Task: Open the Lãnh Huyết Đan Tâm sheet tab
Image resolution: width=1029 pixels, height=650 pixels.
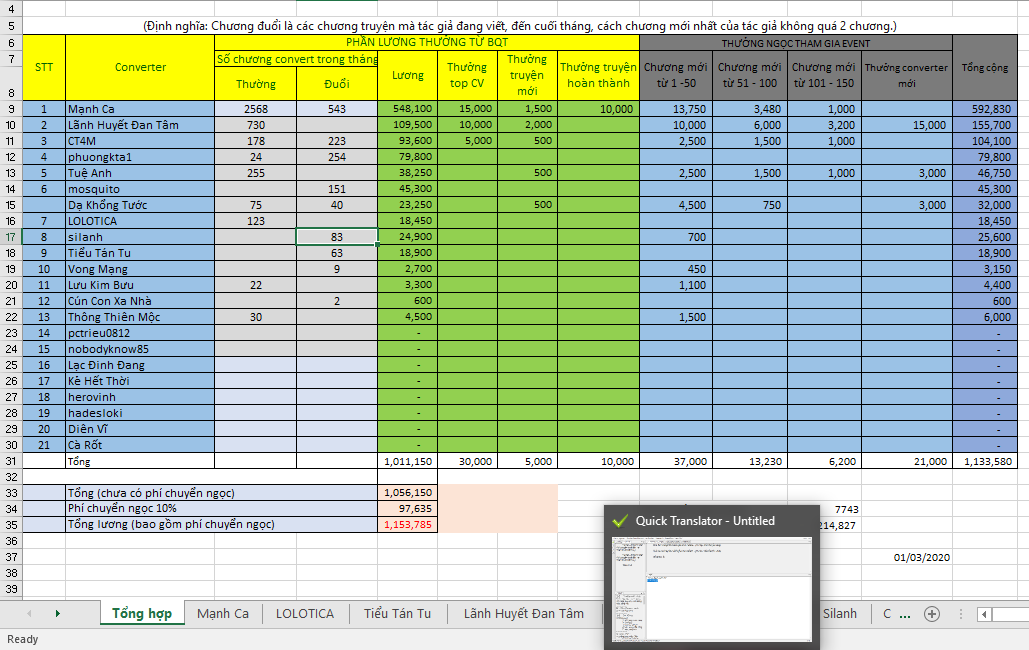Action: pyautogui.click(x=524, y=614)
